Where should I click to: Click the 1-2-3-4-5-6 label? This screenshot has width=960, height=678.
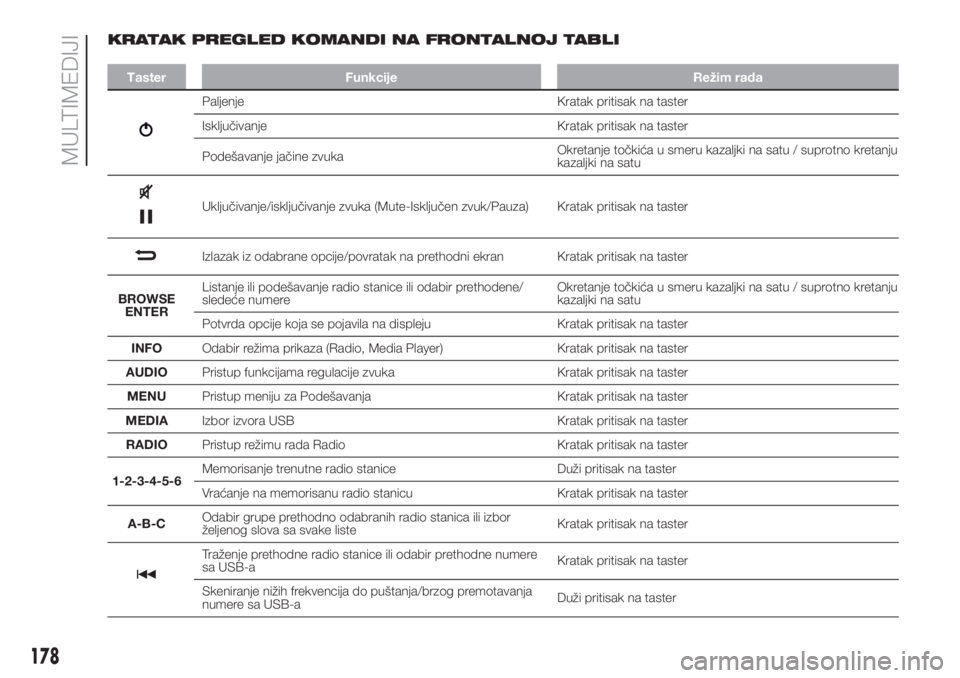click(x=147, y=481)
